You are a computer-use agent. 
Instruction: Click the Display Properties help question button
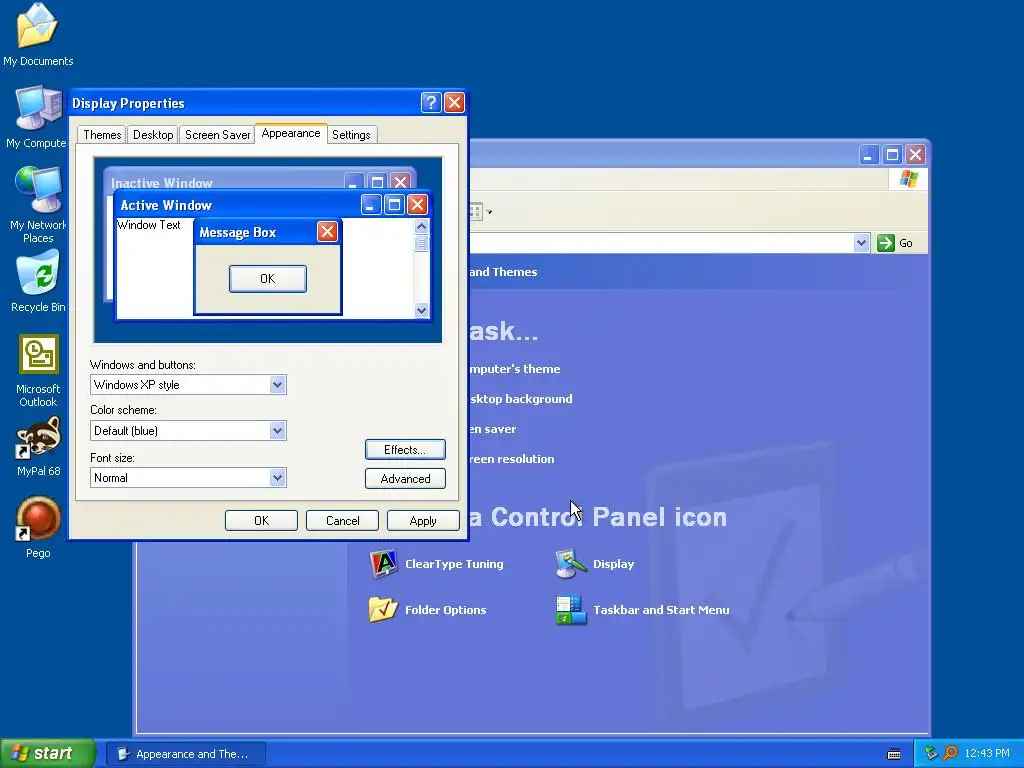(431, 103)
